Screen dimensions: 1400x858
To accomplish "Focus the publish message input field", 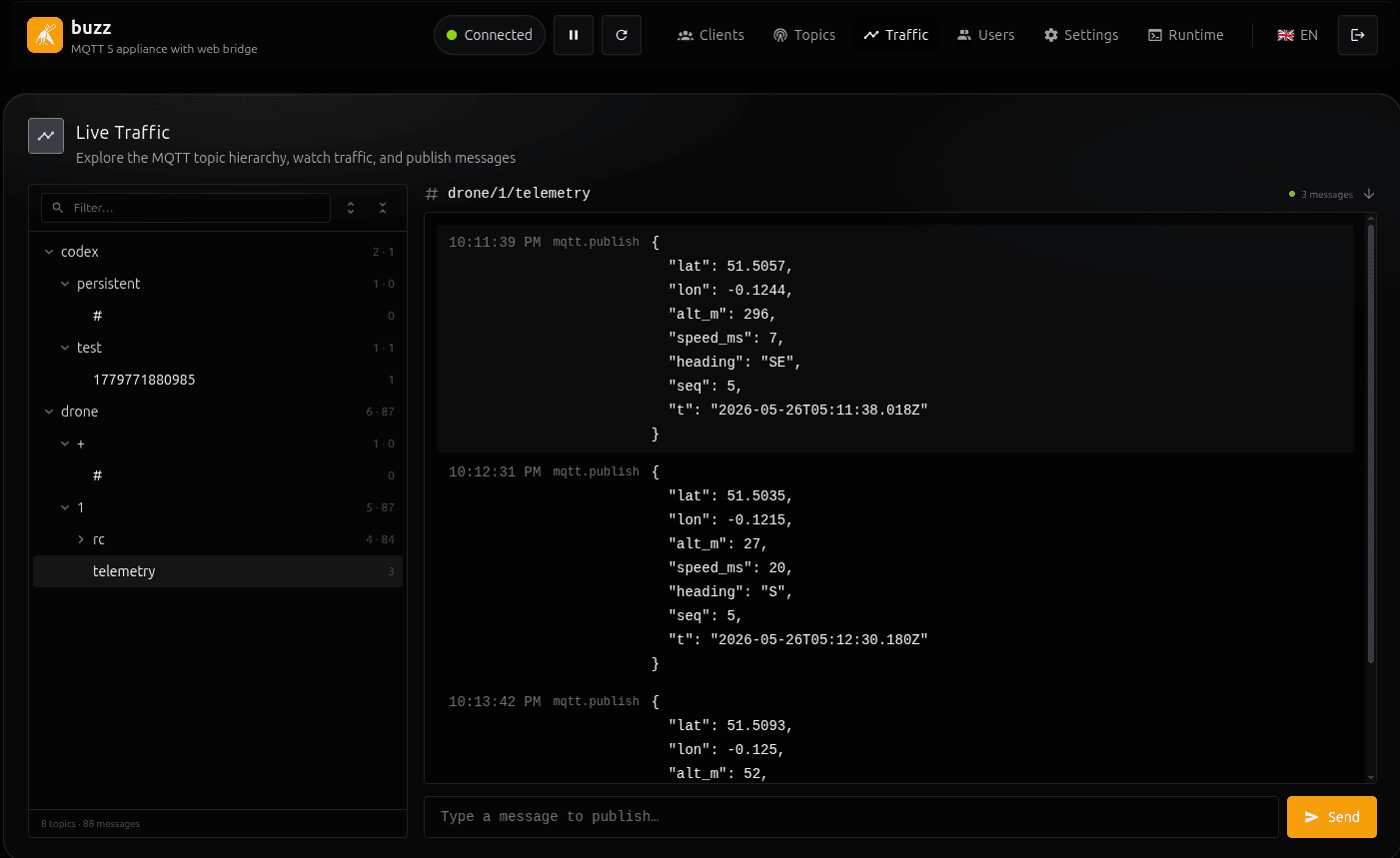I will (851, 817).
